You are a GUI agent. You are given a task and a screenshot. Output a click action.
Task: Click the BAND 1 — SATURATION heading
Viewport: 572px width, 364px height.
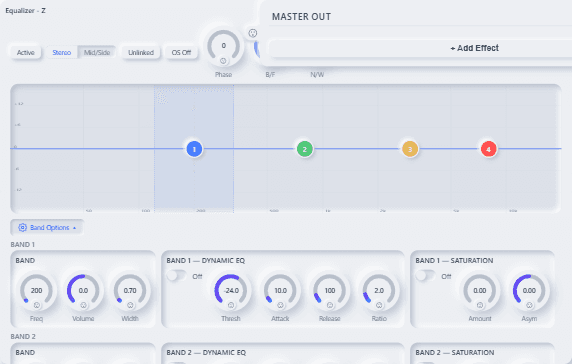click(x=454, y=260)
